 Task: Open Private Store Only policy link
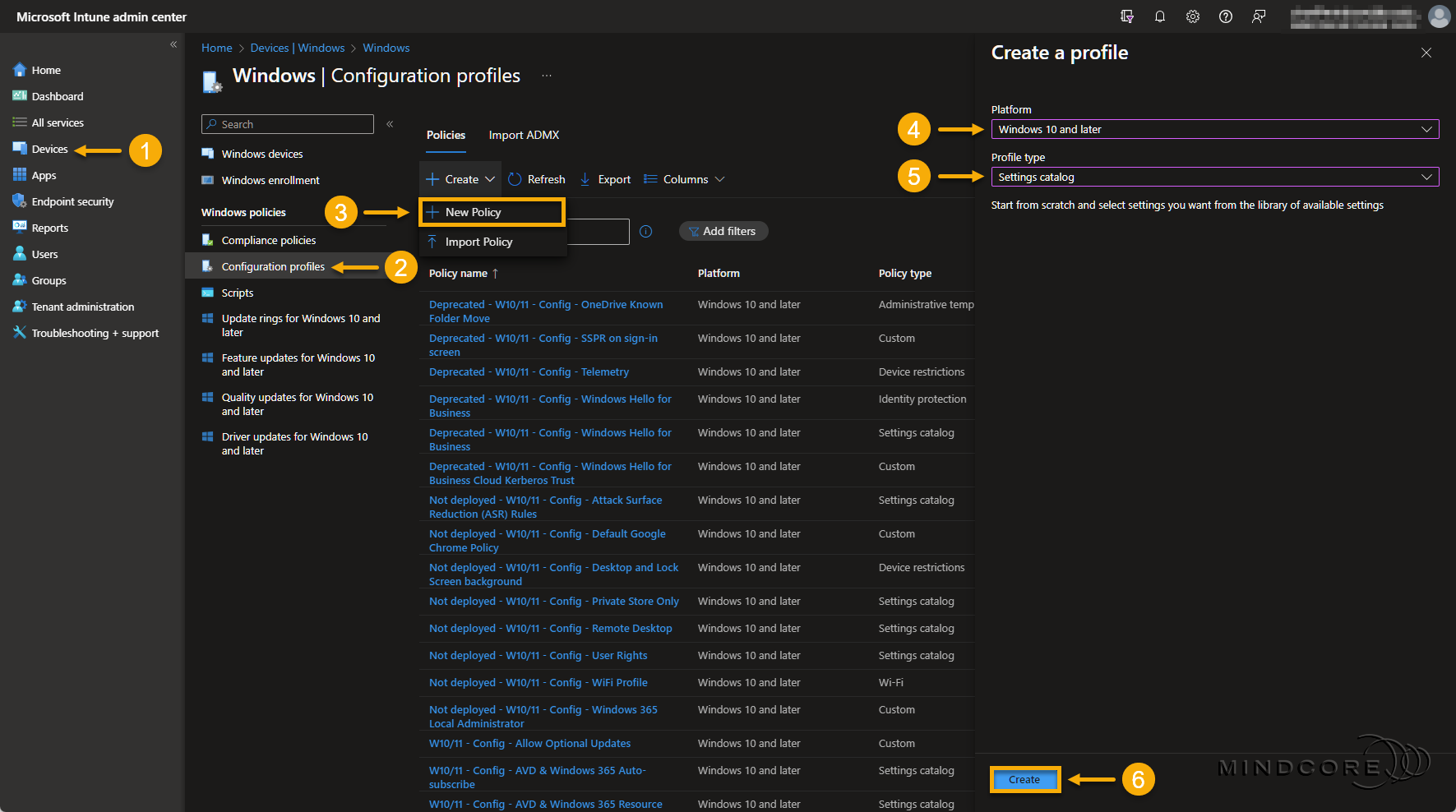click(554, 601)
